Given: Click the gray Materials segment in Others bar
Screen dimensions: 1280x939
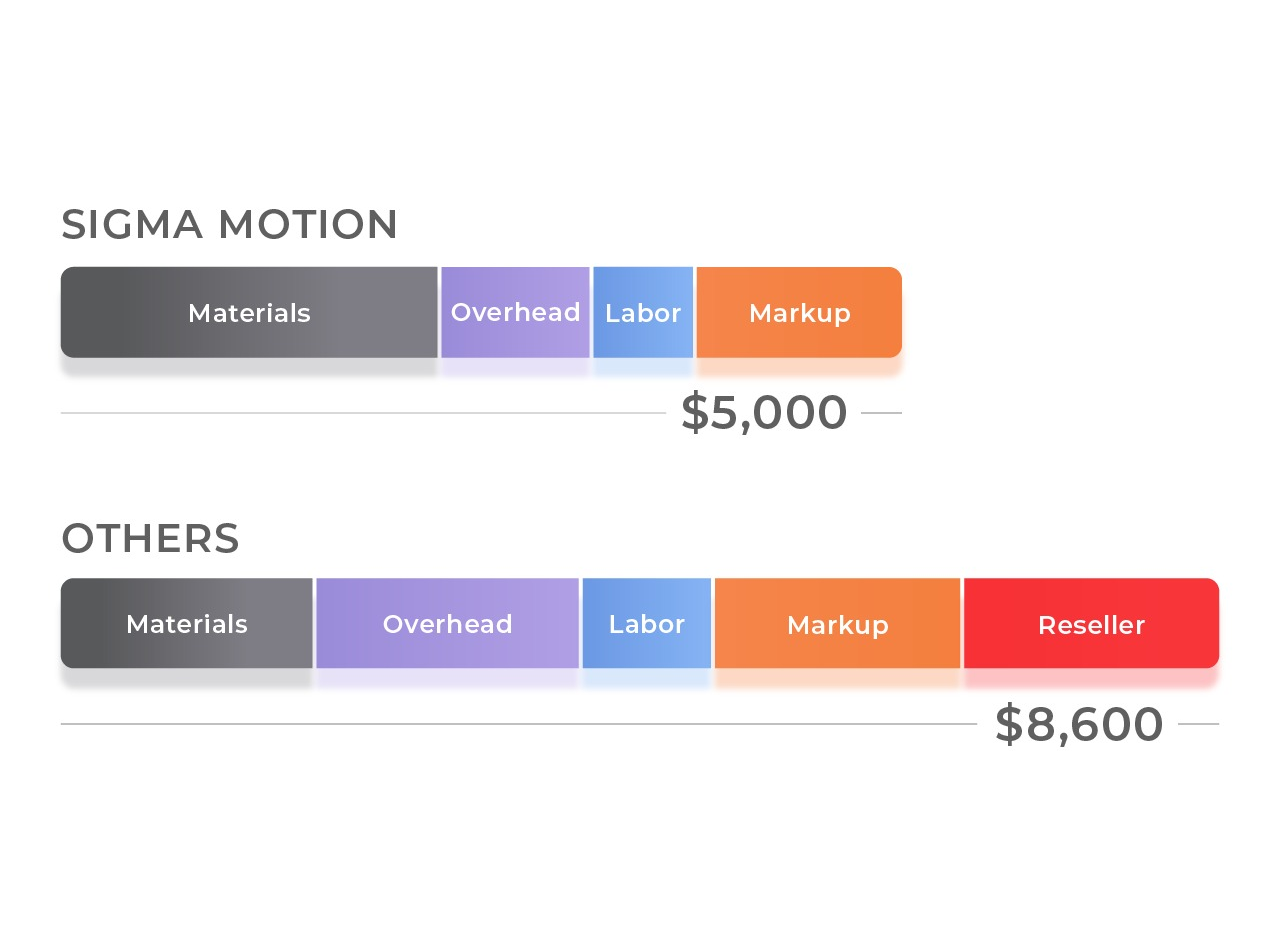Looking at the screenshot, I should [x=187, y=624].
